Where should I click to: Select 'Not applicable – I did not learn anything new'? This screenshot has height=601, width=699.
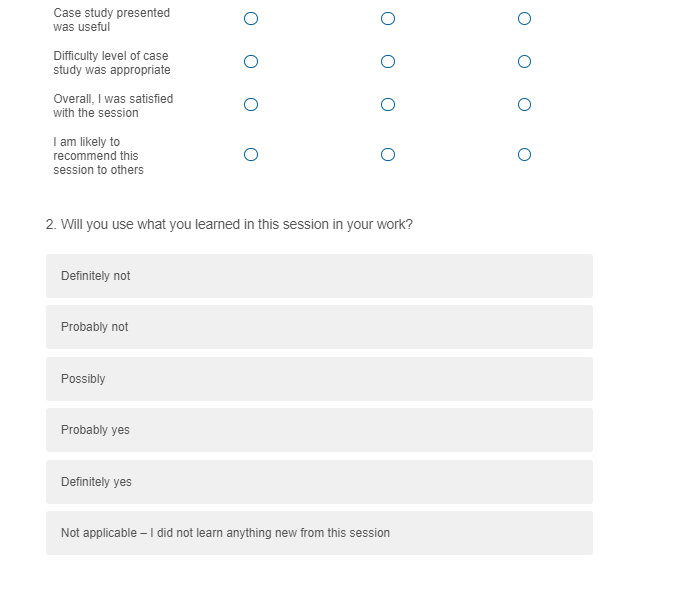click(319, 533)
